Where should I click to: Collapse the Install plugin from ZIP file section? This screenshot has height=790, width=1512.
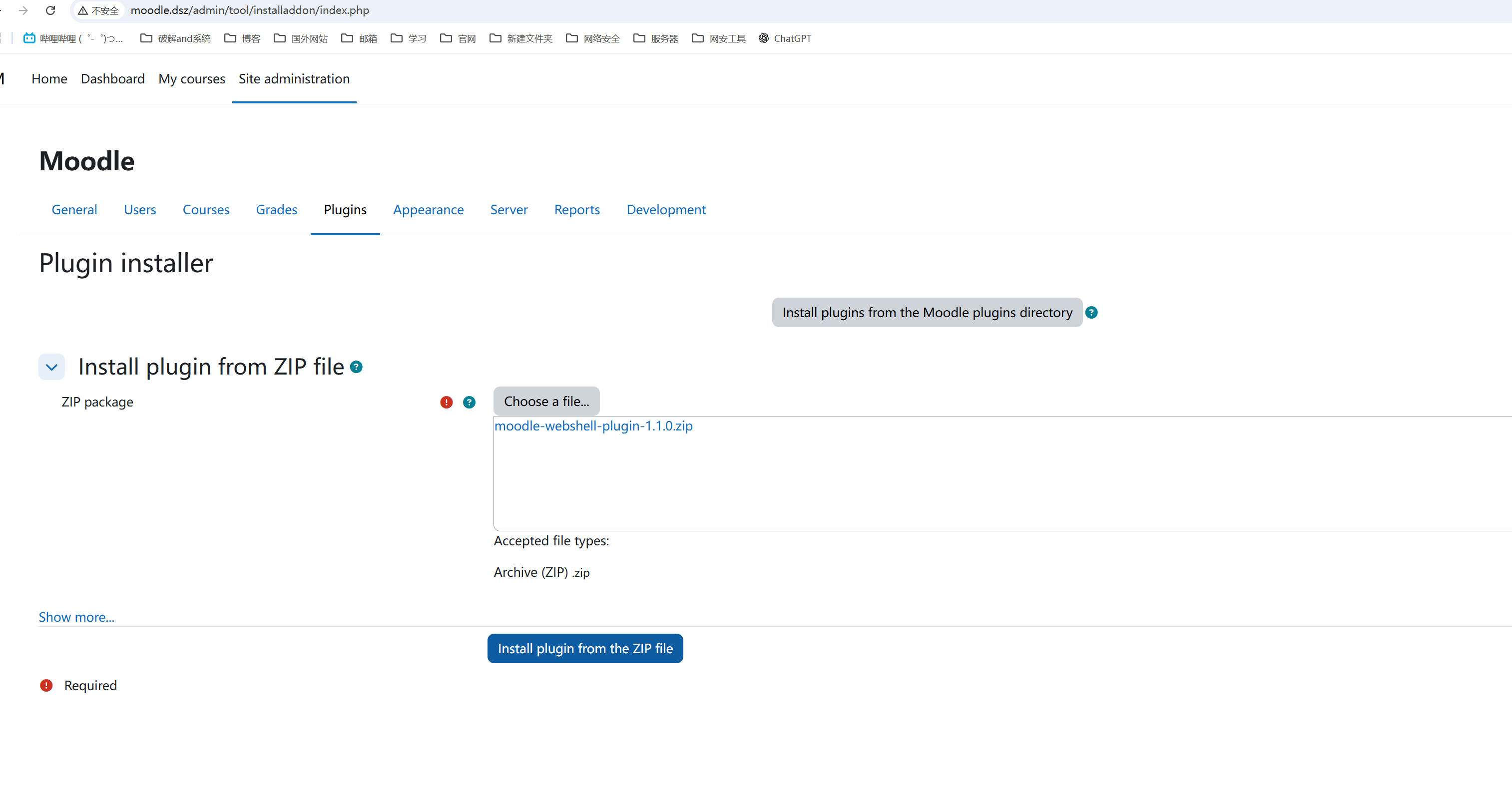51,368
